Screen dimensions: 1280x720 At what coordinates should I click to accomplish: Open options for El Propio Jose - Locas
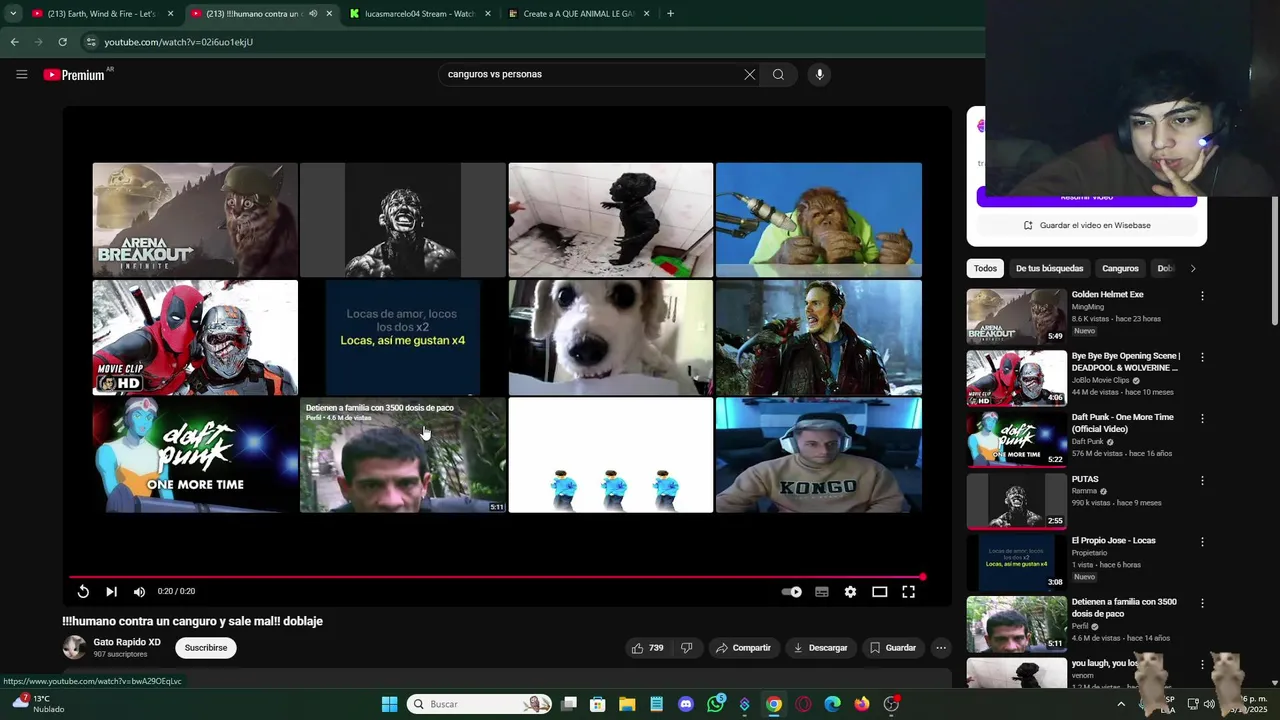(1202, 542)
